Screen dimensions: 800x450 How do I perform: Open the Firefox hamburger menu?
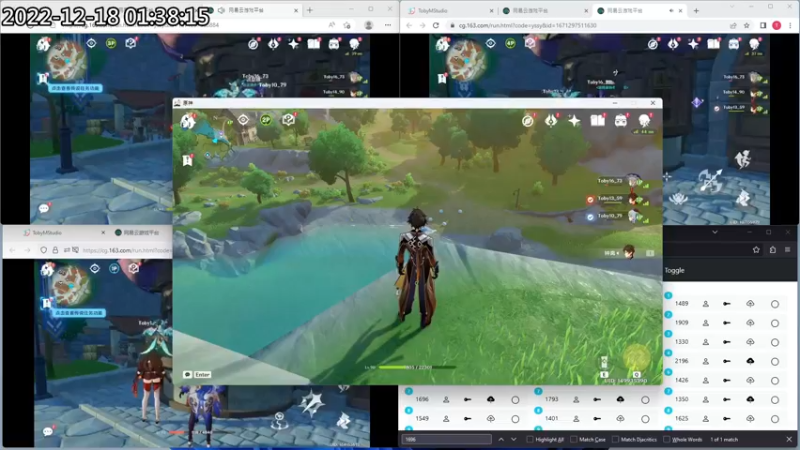click(787, 249)
